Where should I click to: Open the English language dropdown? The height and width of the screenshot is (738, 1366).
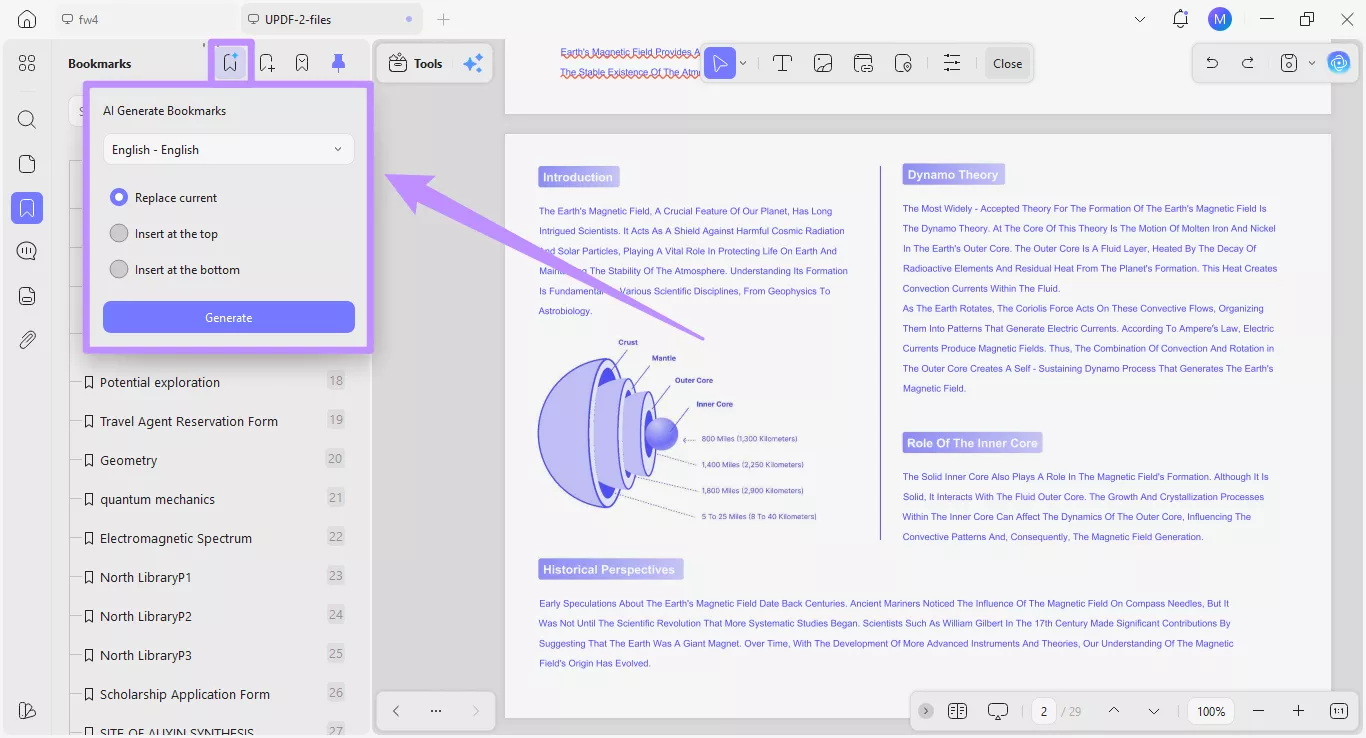(x=228, y=148)
